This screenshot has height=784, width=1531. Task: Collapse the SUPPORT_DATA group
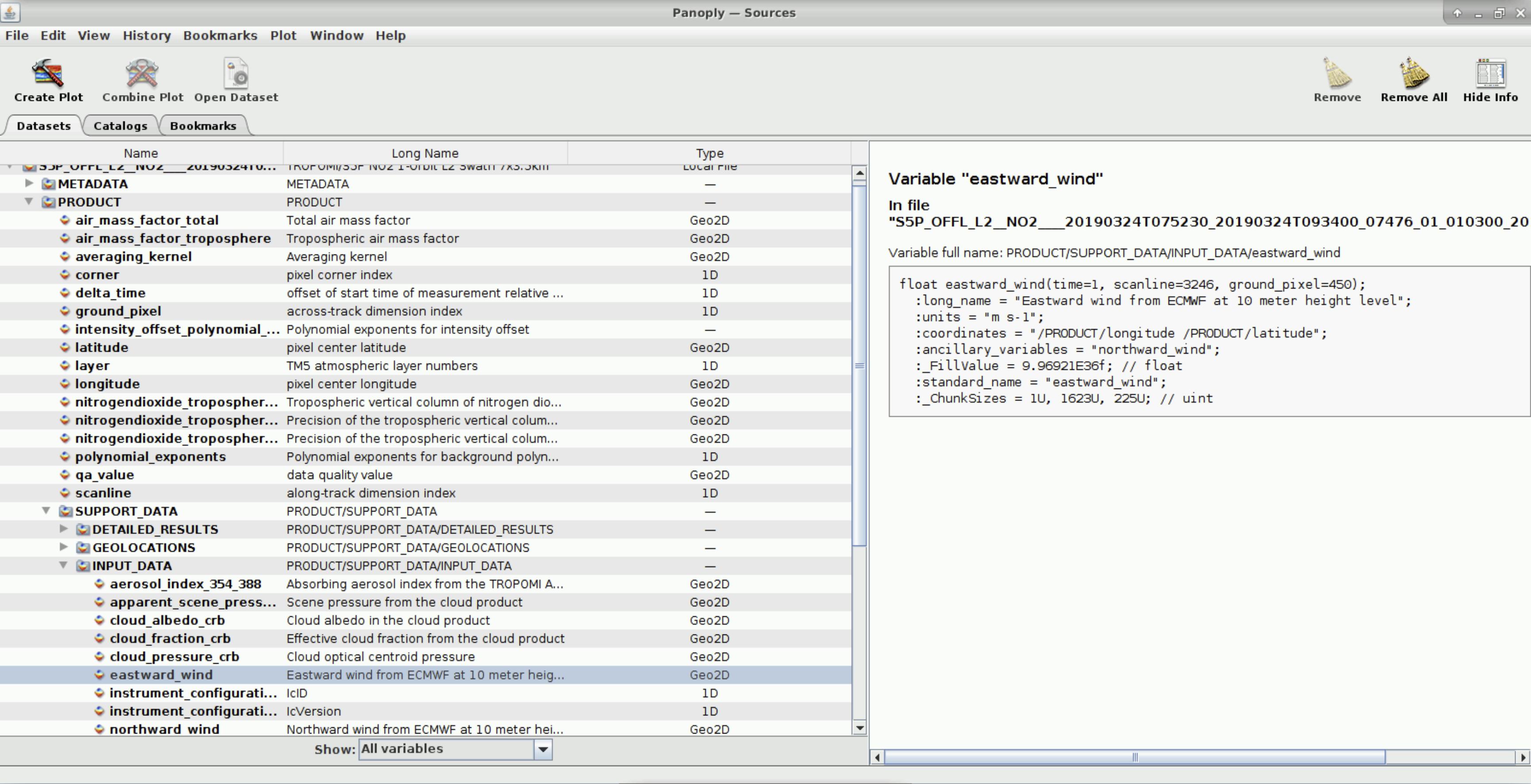[x=46, y=511]
